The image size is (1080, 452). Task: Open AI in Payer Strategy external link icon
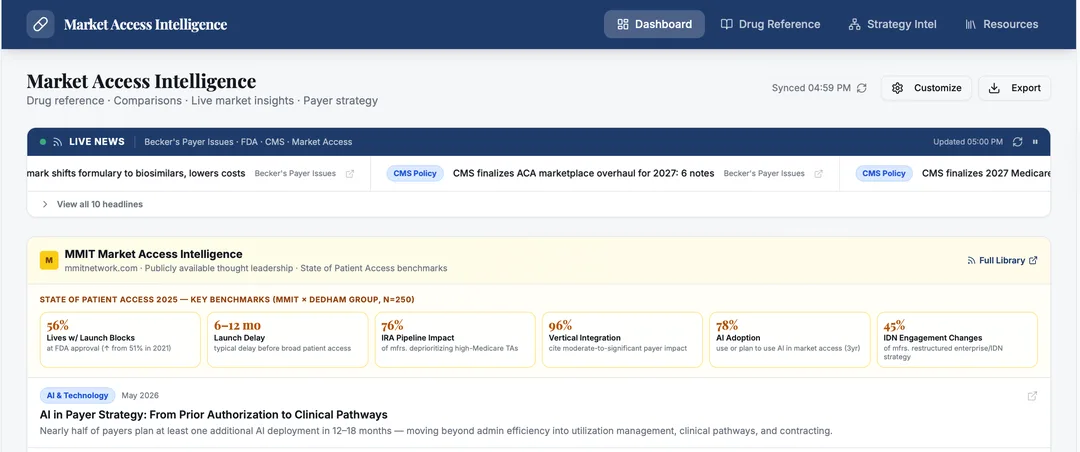pyautogui.click(x=1032, y=396)
